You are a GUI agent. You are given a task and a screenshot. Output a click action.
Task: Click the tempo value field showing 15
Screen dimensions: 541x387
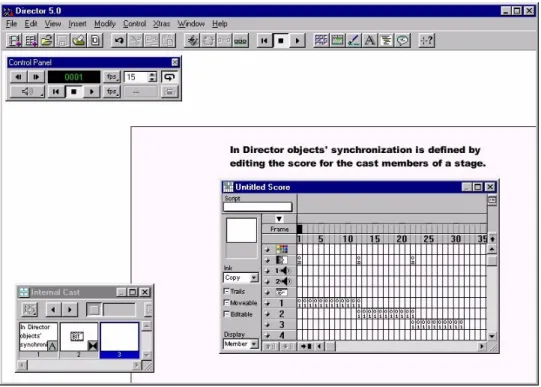click(x=136, y=77)
